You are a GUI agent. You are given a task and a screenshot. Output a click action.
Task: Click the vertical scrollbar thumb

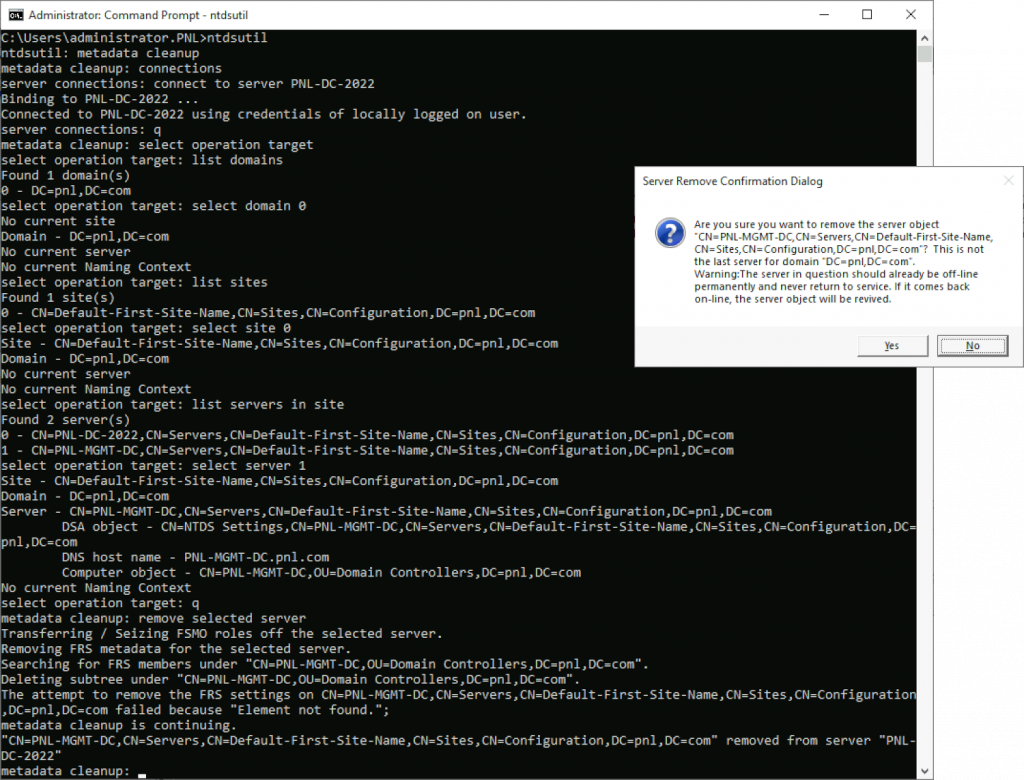point(925,54)
